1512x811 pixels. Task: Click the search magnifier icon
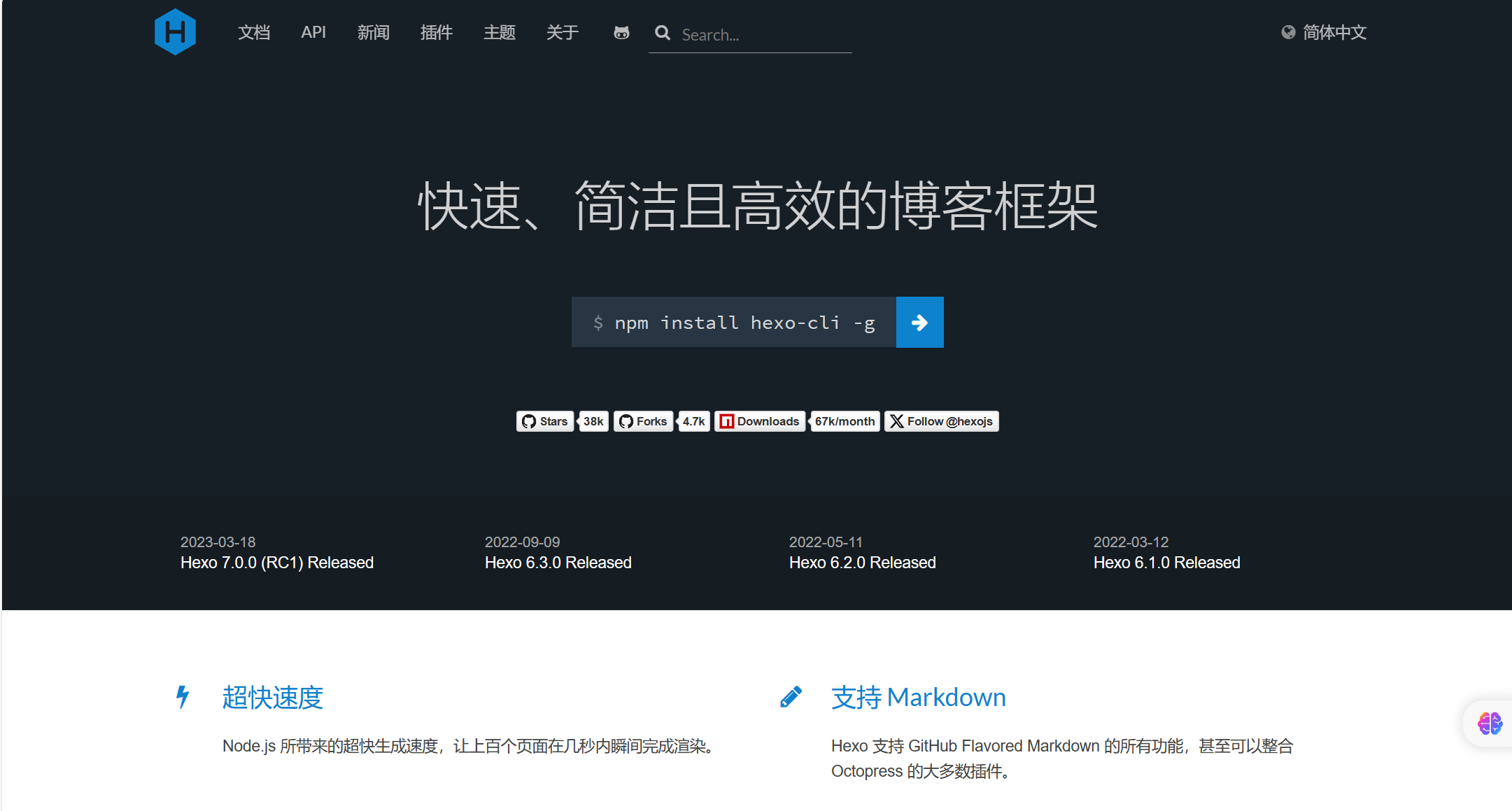663,33
